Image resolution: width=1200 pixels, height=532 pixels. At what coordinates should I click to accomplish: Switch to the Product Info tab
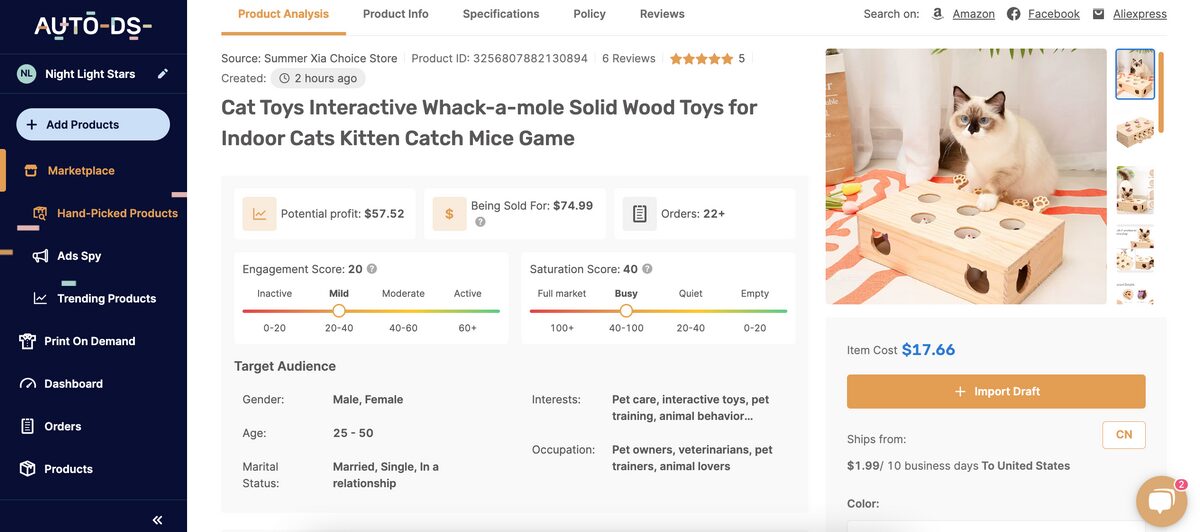pos(395,14)
